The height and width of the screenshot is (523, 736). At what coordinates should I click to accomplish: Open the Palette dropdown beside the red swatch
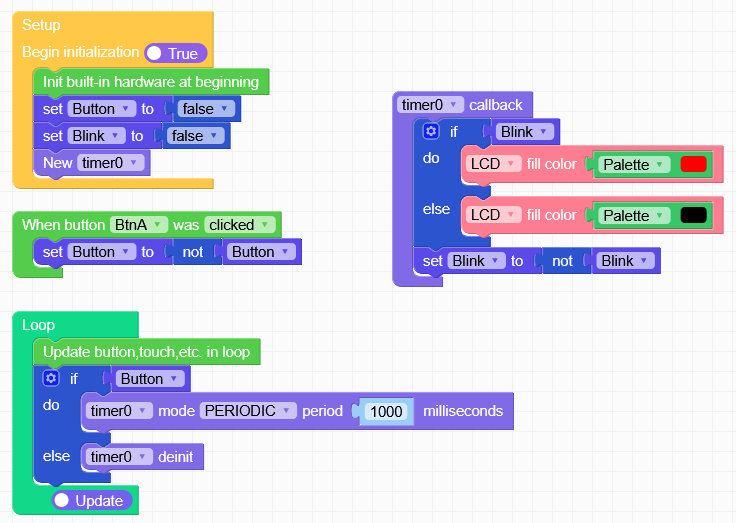pos(633,164)
